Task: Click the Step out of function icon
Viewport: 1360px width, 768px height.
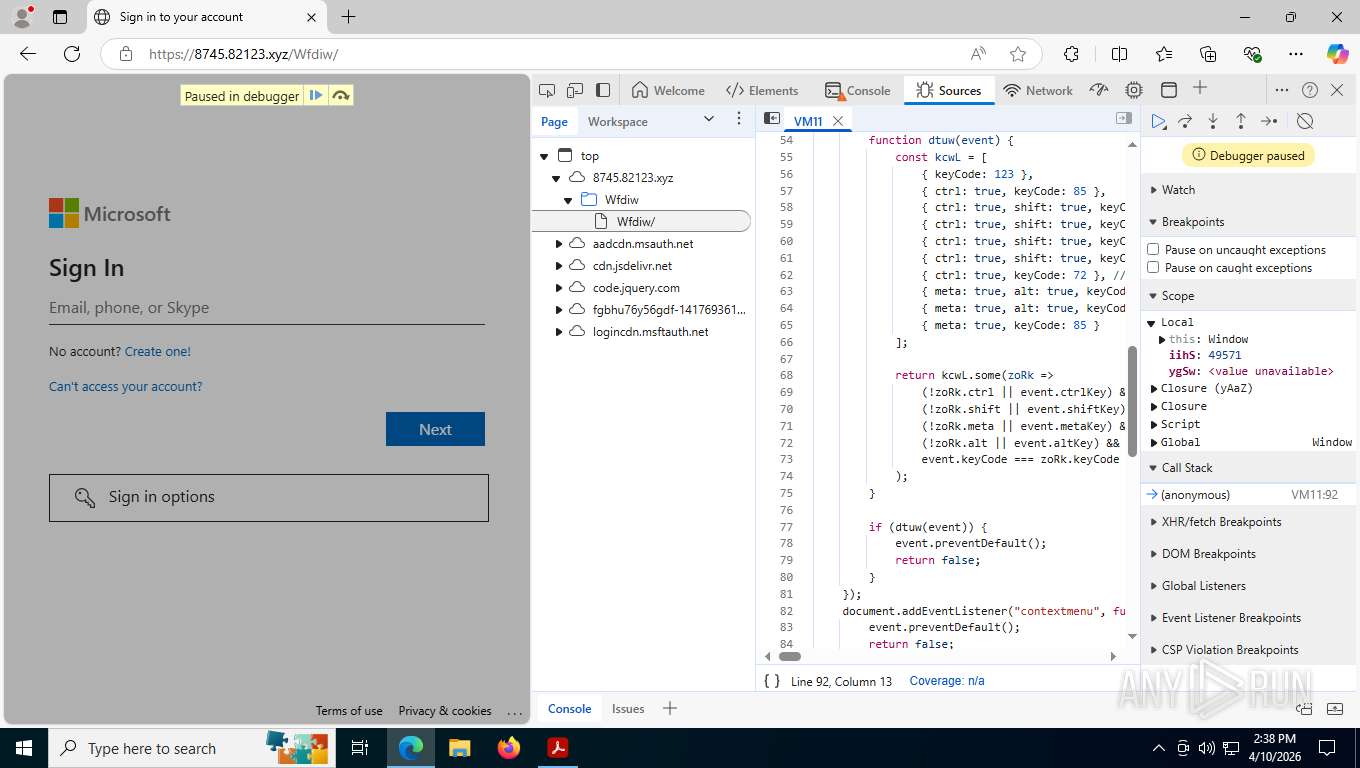Action: (x=1241, y=121)
